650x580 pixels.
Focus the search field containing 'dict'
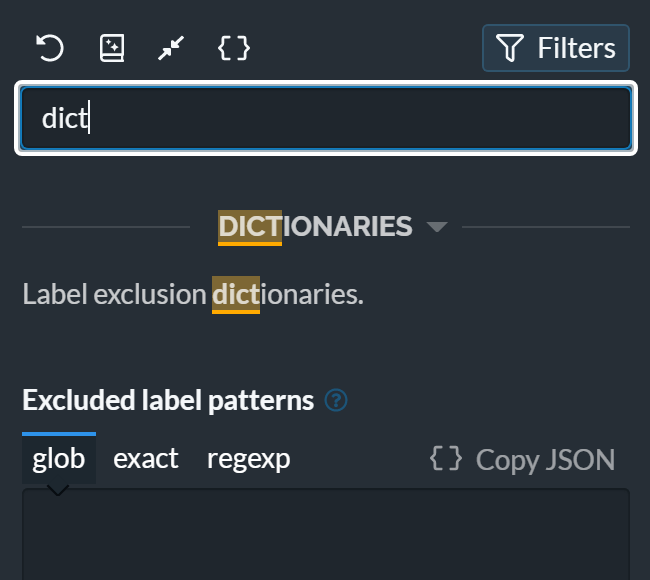(x=326, y=118)
